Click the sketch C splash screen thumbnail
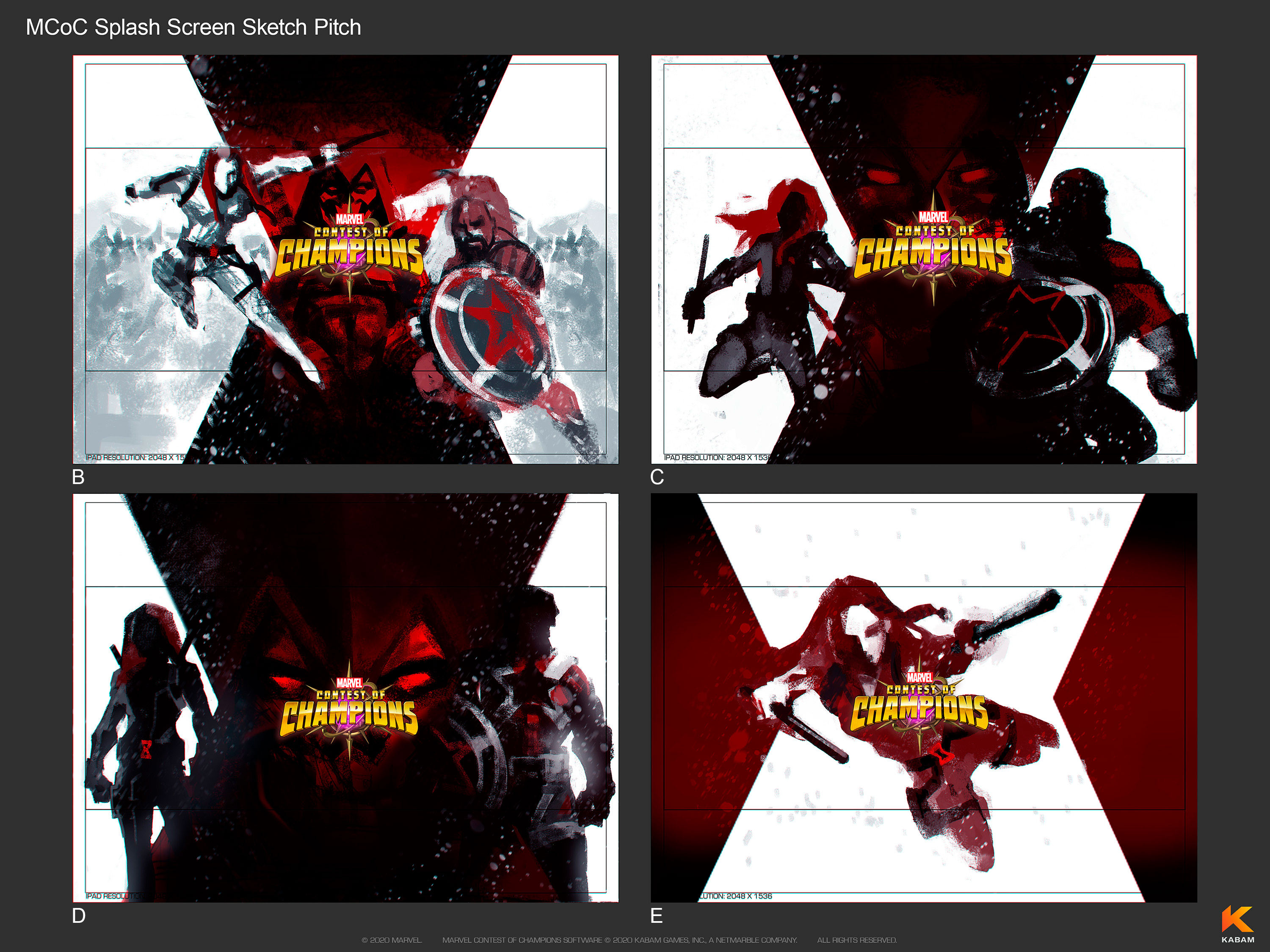The image size is (1270, 952). (924, 259)
